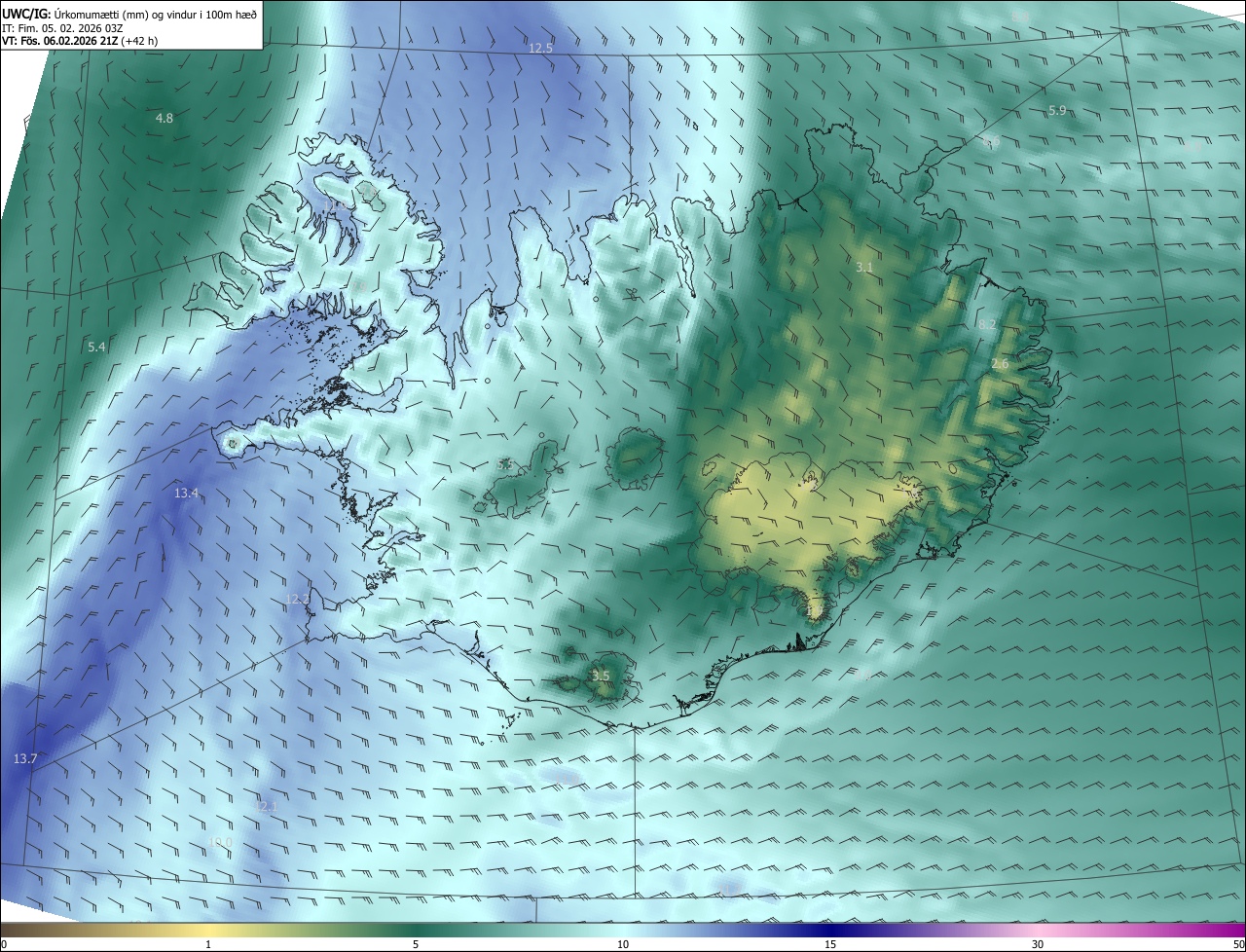Click the 1 tick on the color scale
1246x952 pixels.
[208, 944]
